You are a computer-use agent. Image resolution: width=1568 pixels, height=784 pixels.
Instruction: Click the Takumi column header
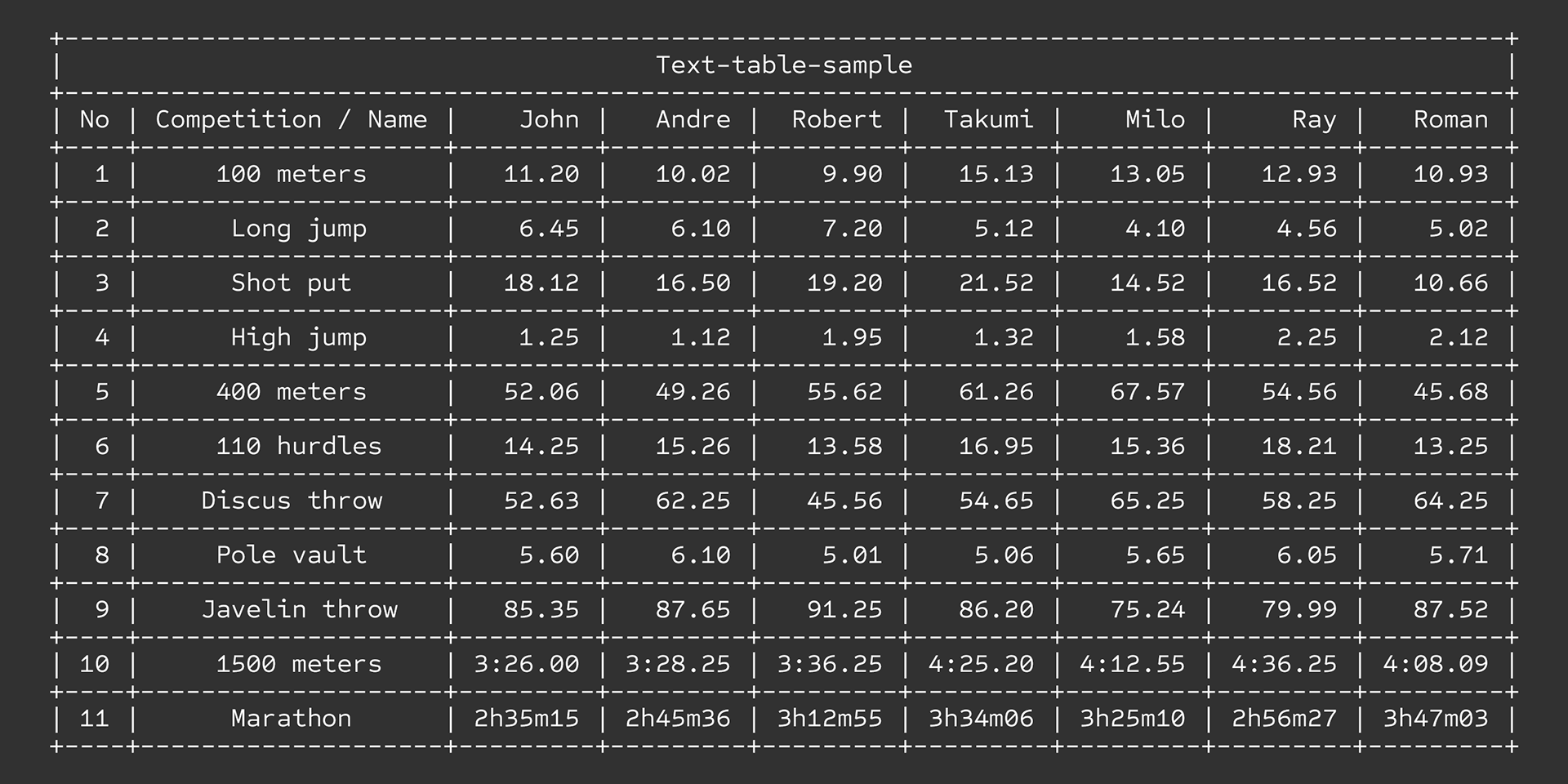click(988, 120)
